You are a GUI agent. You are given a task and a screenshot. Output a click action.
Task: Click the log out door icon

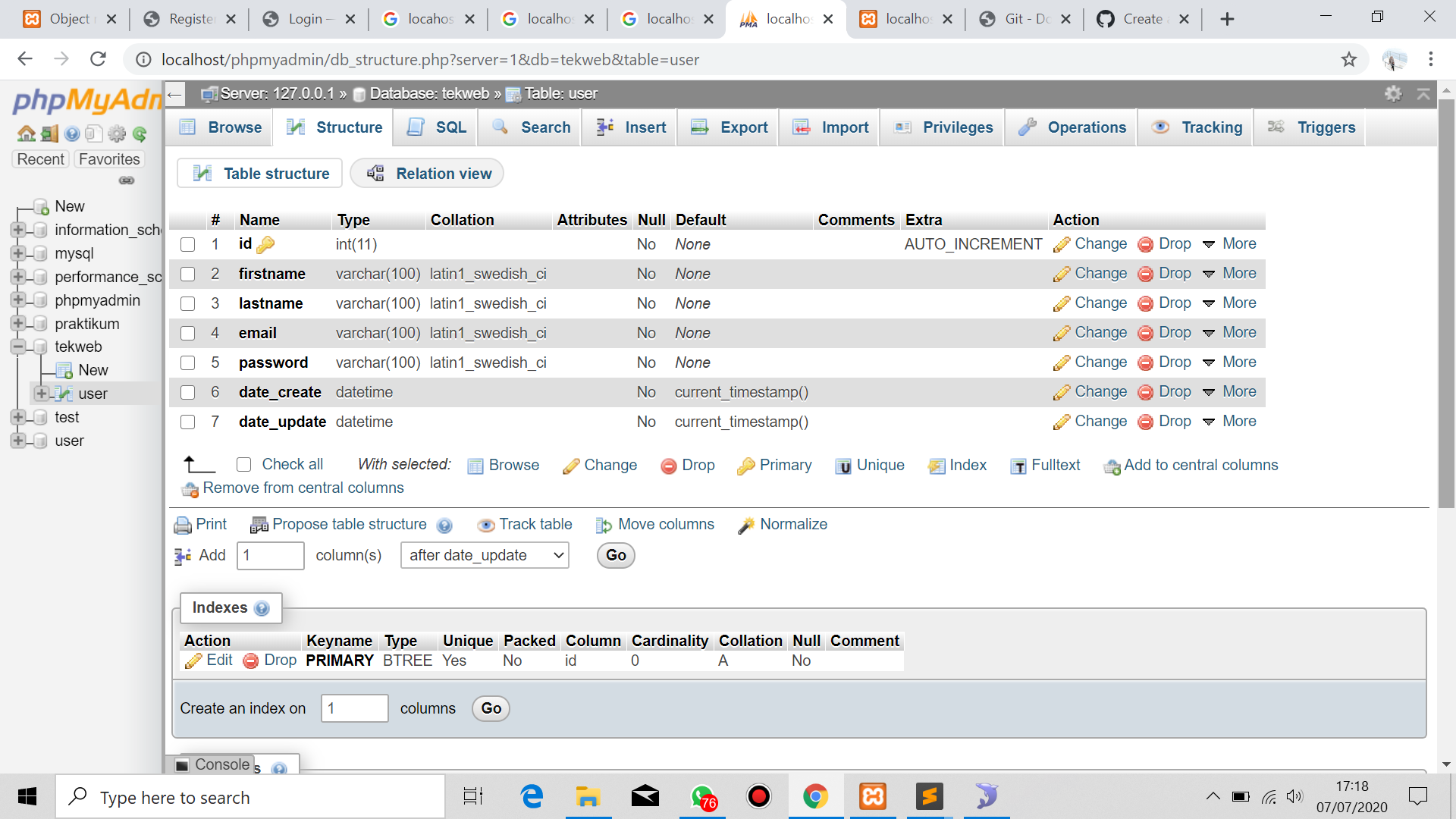[49, 134]
